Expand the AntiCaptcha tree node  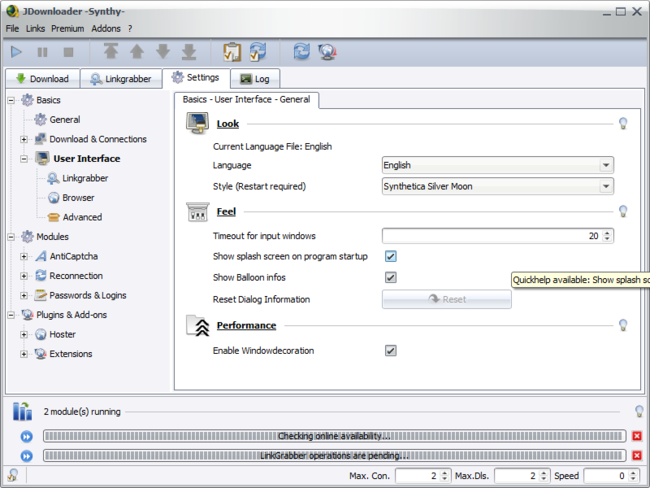point(24,257)
